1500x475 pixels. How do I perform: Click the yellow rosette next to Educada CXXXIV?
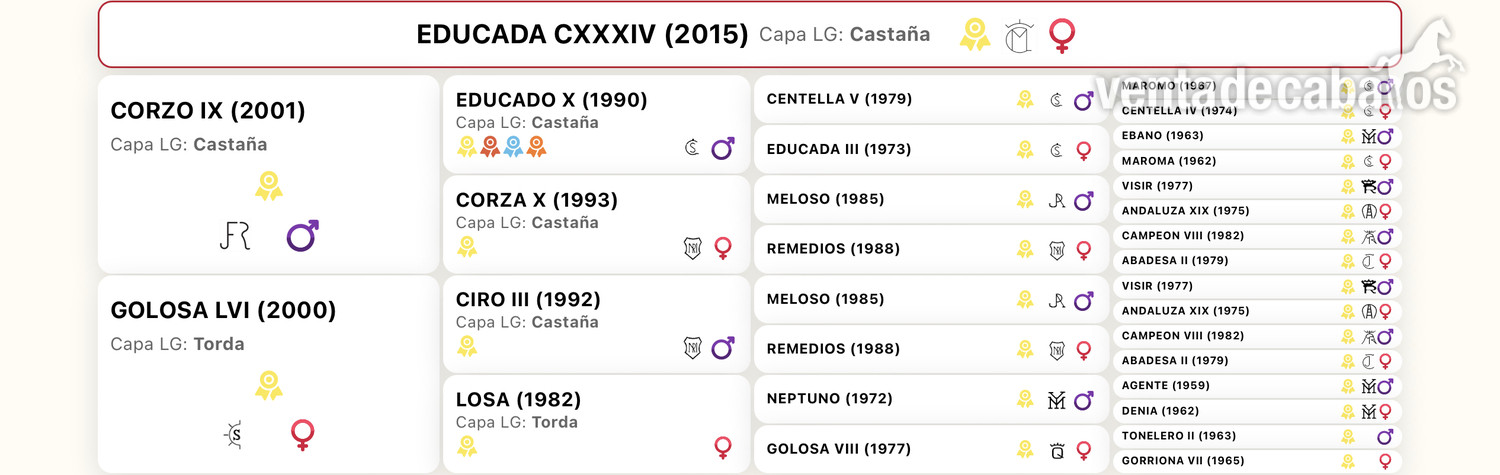[975, 35]
